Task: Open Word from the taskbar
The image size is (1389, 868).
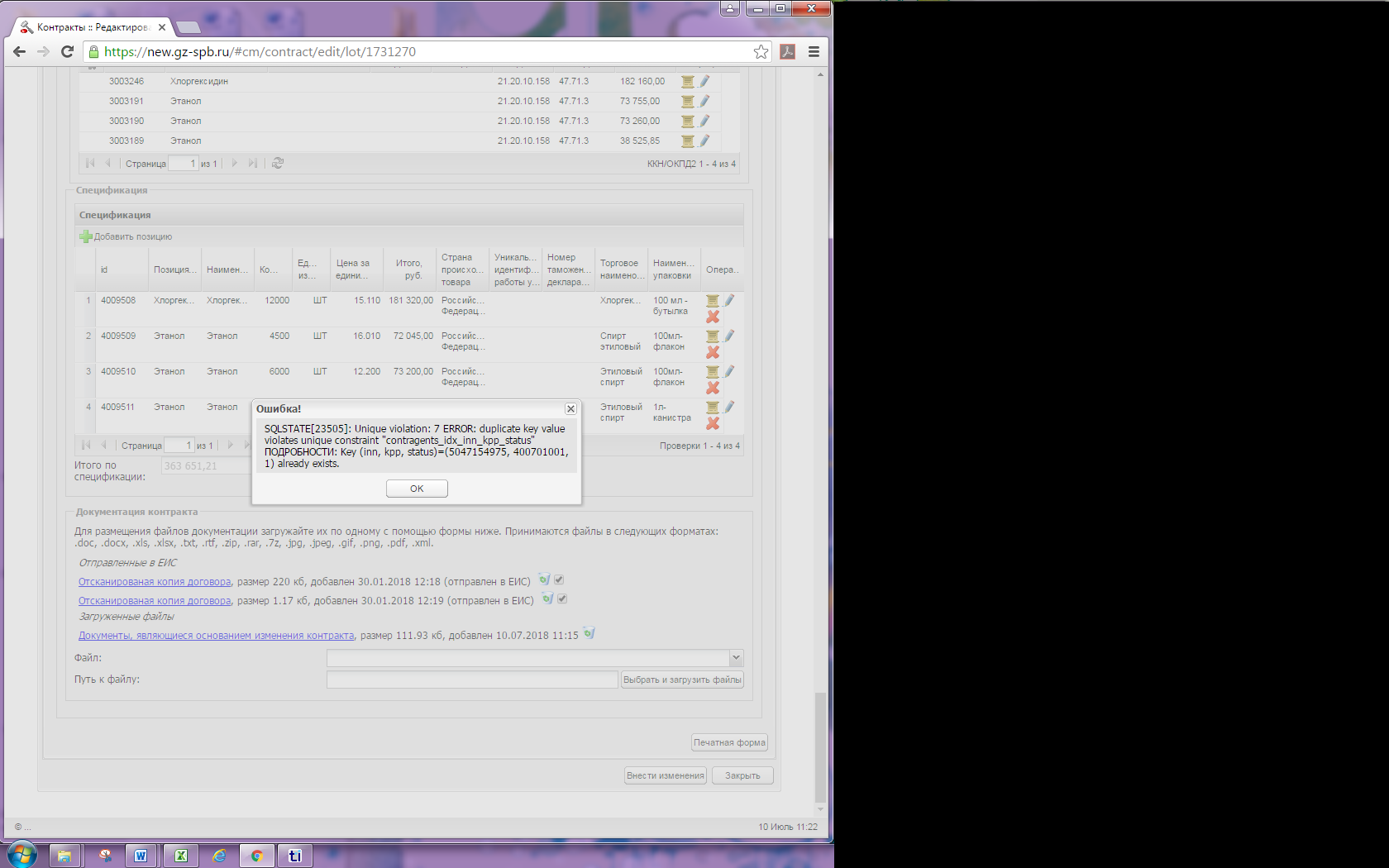Action: pos(141,856)
